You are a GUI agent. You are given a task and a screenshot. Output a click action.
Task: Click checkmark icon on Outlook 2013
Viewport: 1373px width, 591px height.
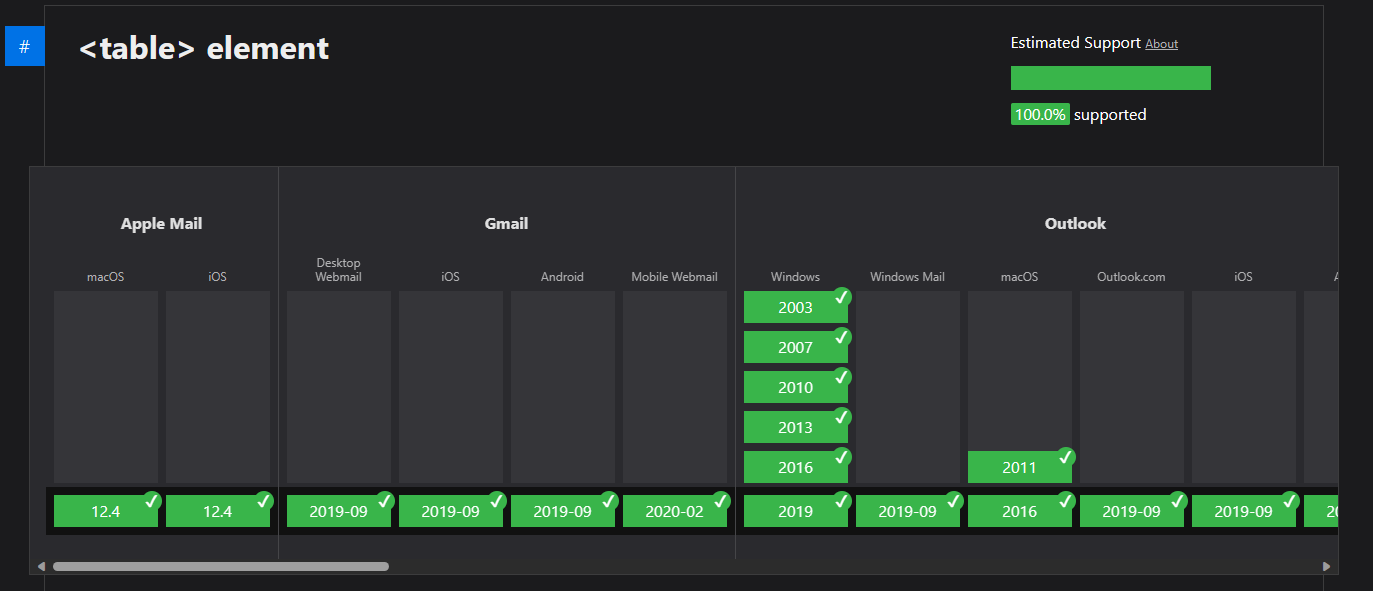[x=842, y=417]
